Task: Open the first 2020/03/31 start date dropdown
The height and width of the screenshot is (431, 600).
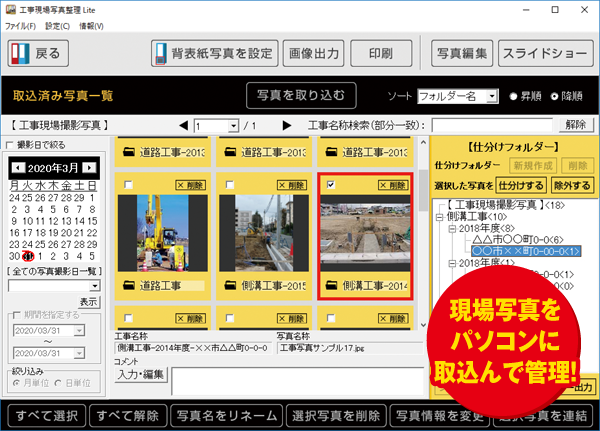Action: click(79, 330)
